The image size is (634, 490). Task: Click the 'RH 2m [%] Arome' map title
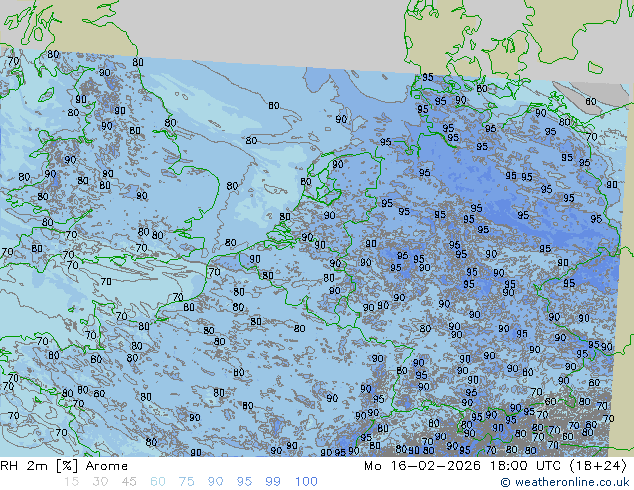point(64,466)
